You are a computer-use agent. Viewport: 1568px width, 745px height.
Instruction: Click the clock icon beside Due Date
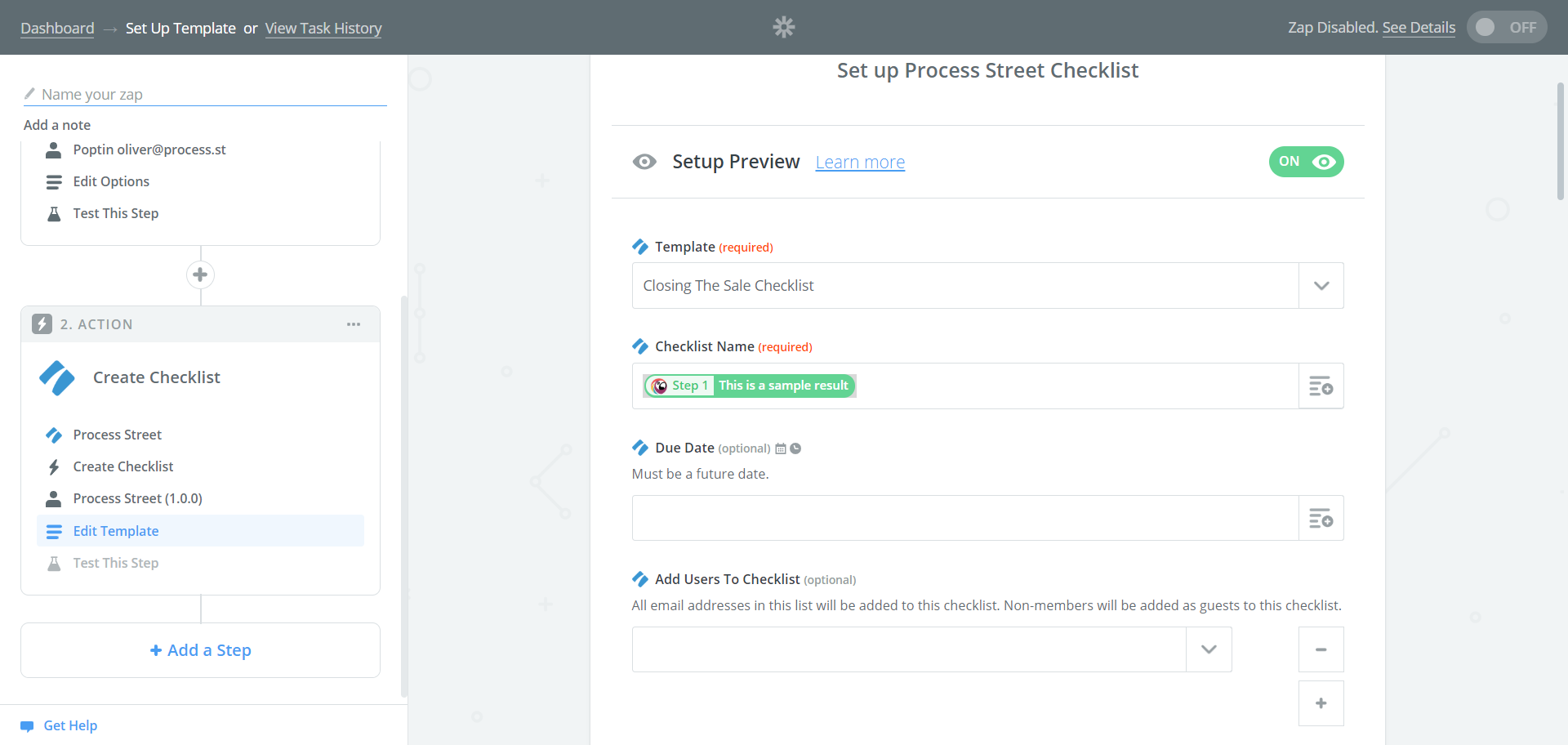(x=796, y=448)
